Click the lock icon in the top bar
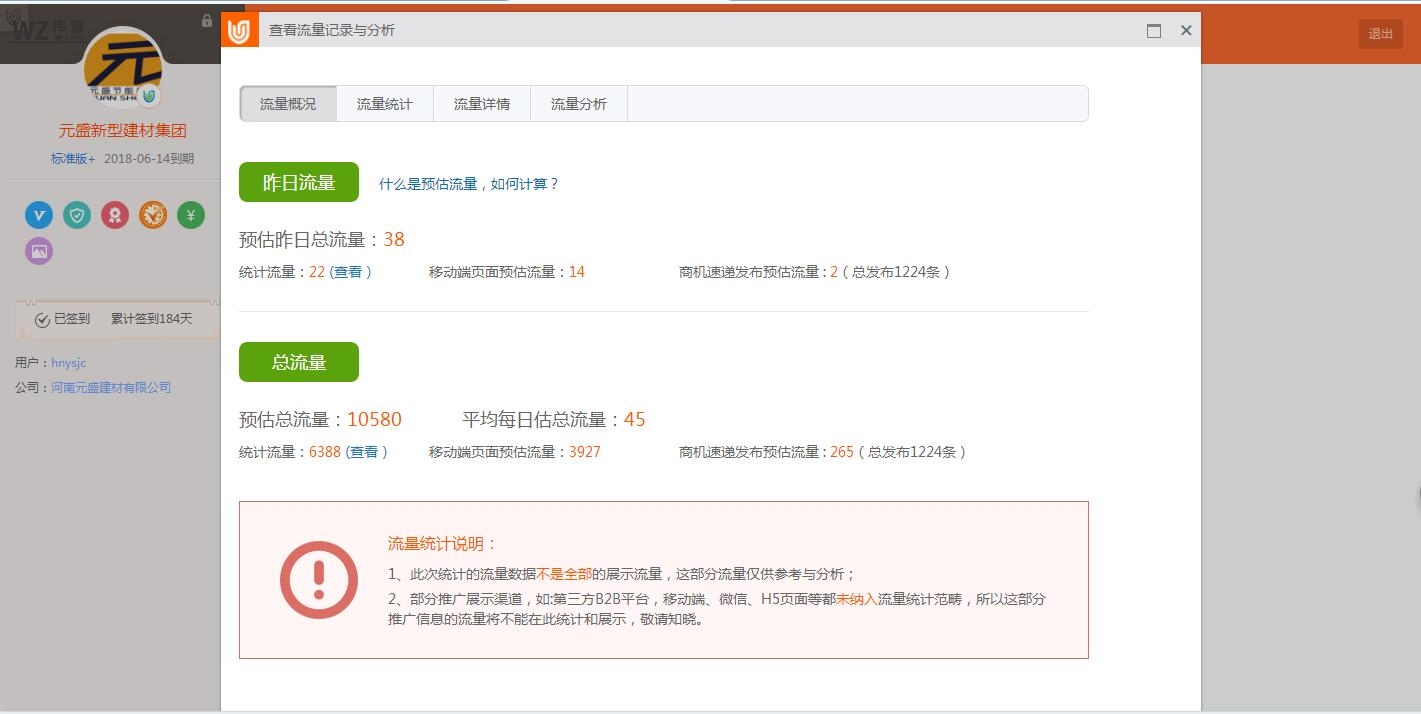 pos(207,21)
